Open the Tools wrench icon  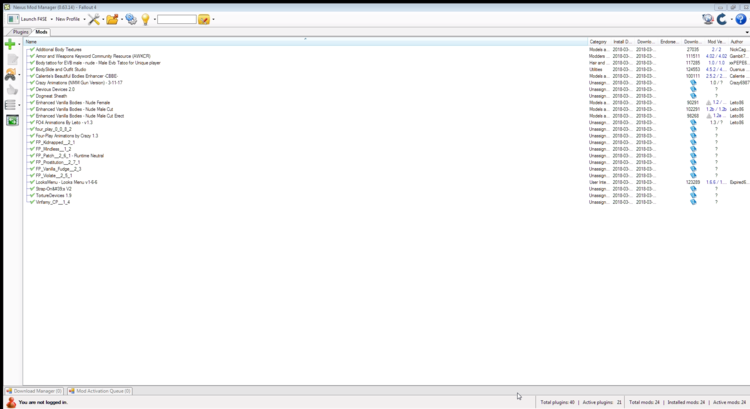[94, 19]
